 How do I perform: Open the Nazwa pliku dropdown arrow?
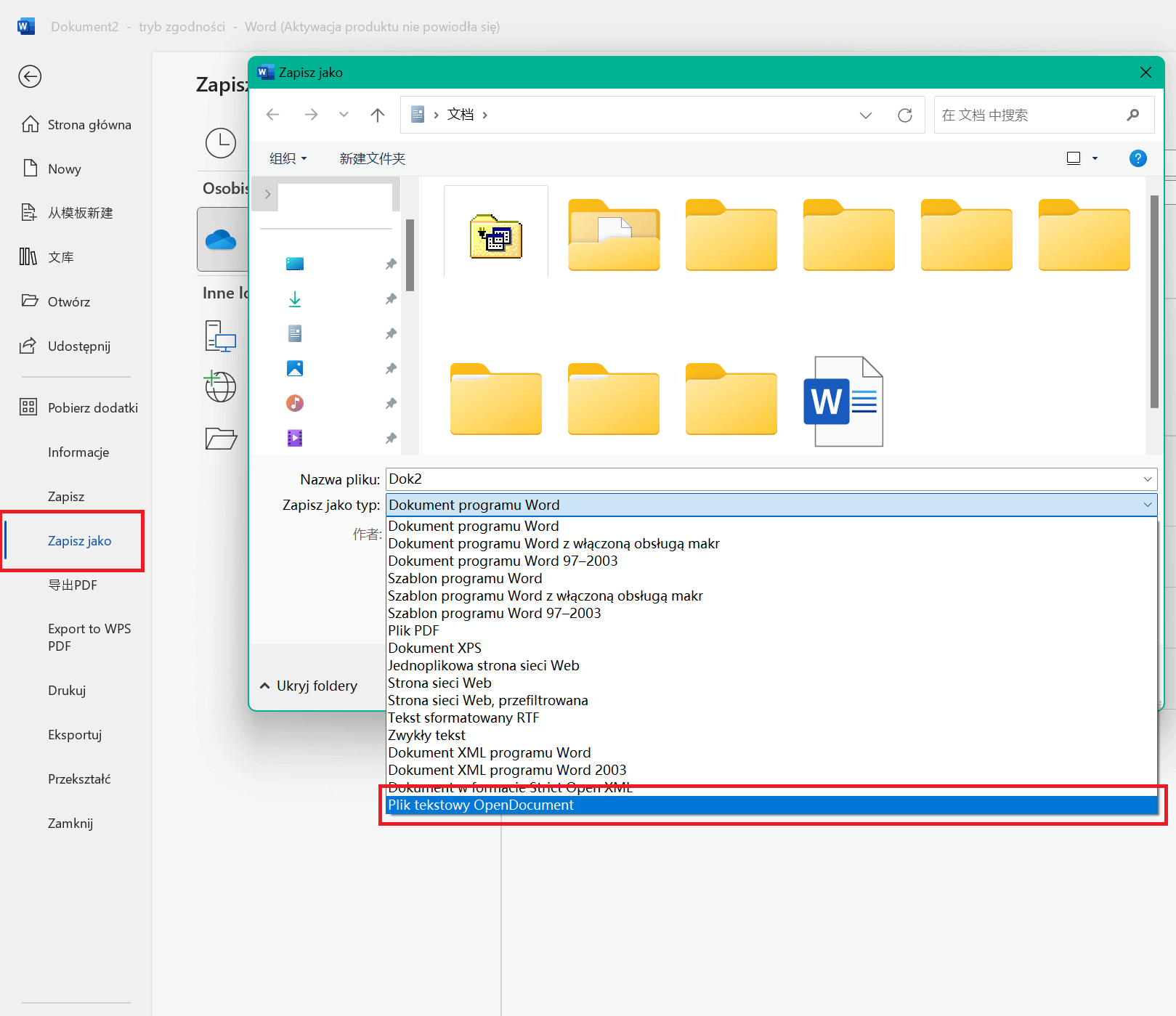1148,479
